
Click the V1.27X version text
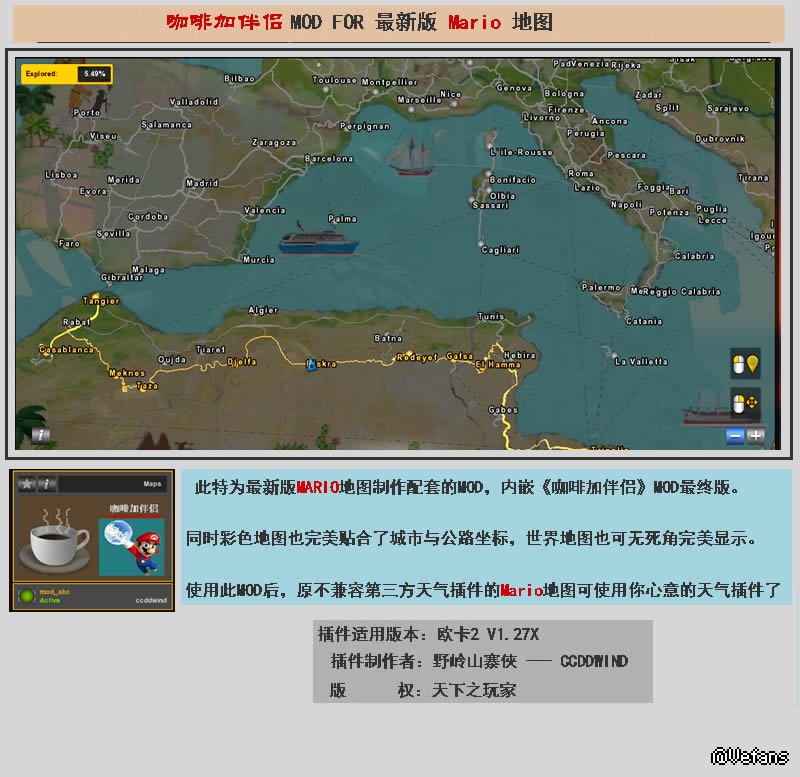click(513, 634)
